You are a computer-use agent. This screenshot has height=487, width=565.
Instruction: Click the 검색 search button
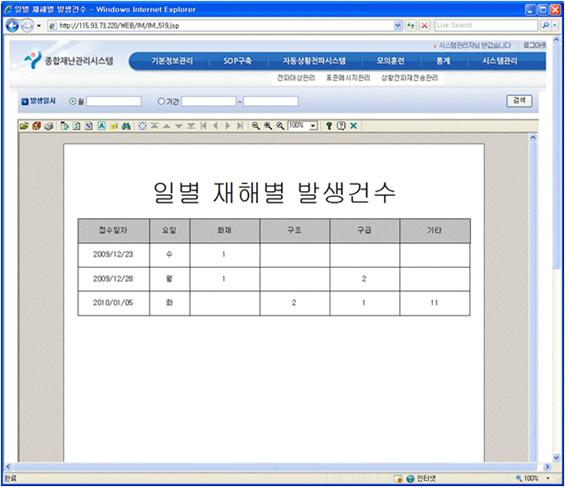519,101
